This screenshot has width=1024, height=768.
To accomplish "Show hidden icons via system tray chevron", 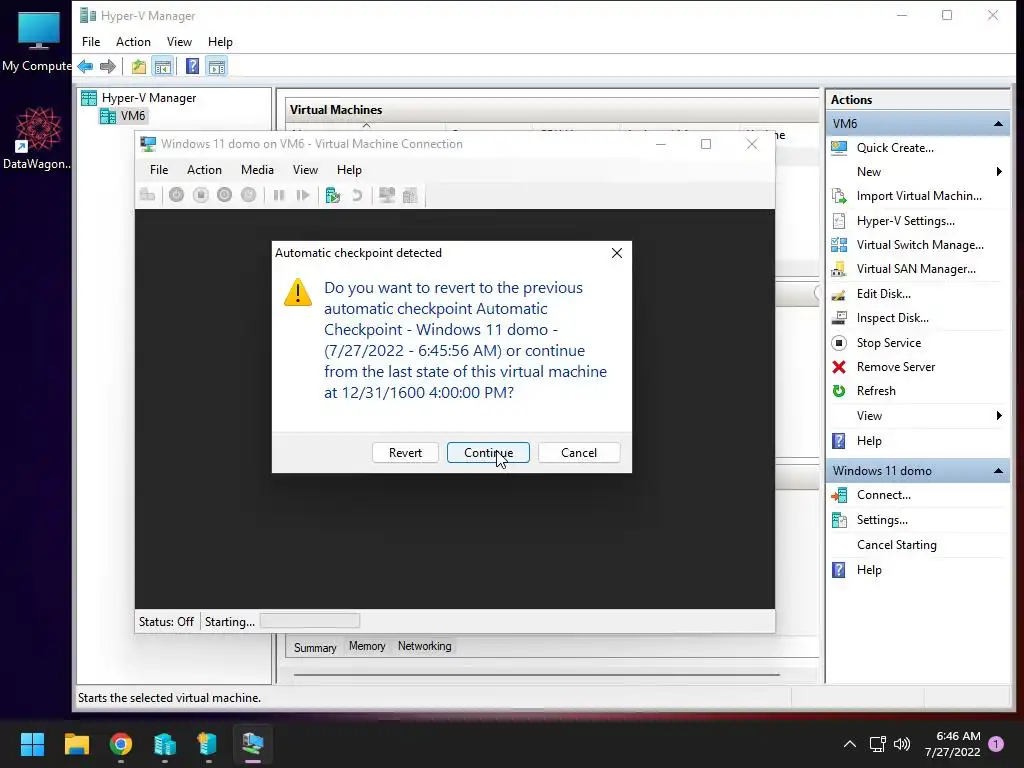I will click(850, 744).
